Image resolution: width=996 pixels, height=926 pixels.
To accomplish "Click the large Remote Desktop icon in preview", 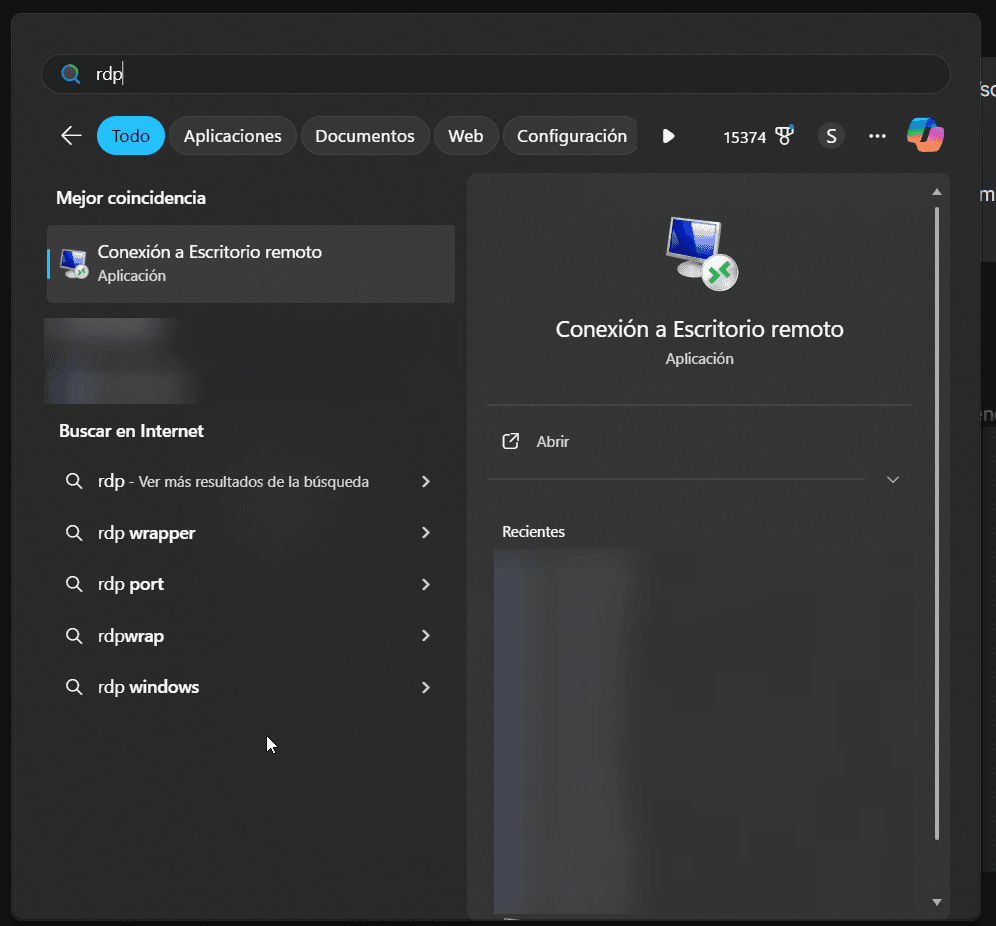I will 701,253.
